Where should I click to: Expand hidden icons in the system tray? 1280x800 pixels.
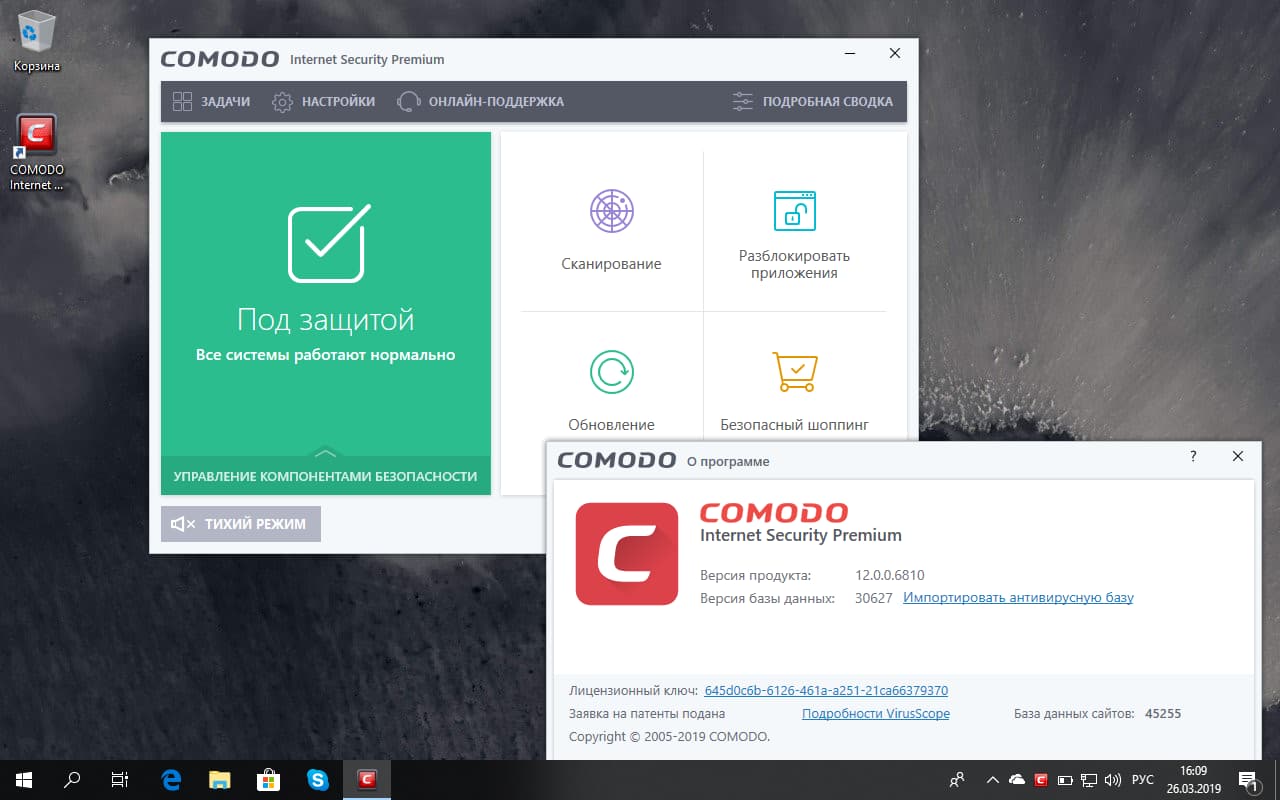993,779
